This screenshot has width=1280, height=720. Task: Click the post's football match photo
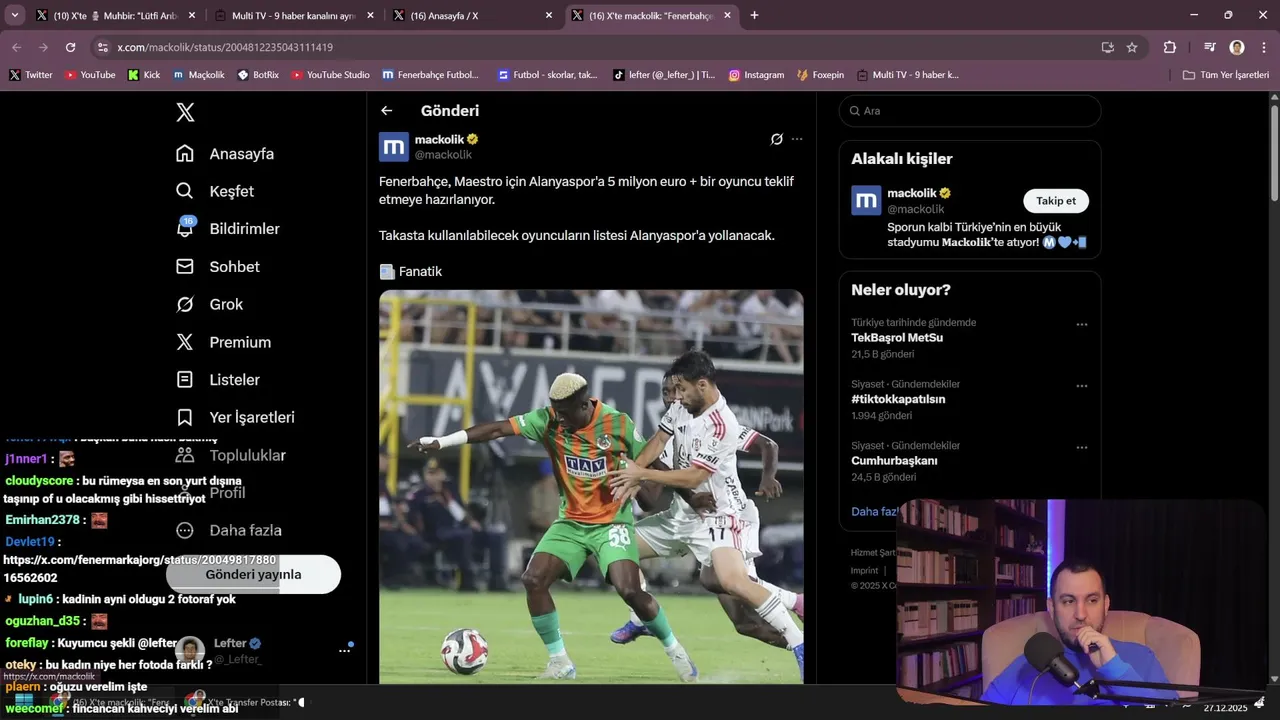[591, 487]
